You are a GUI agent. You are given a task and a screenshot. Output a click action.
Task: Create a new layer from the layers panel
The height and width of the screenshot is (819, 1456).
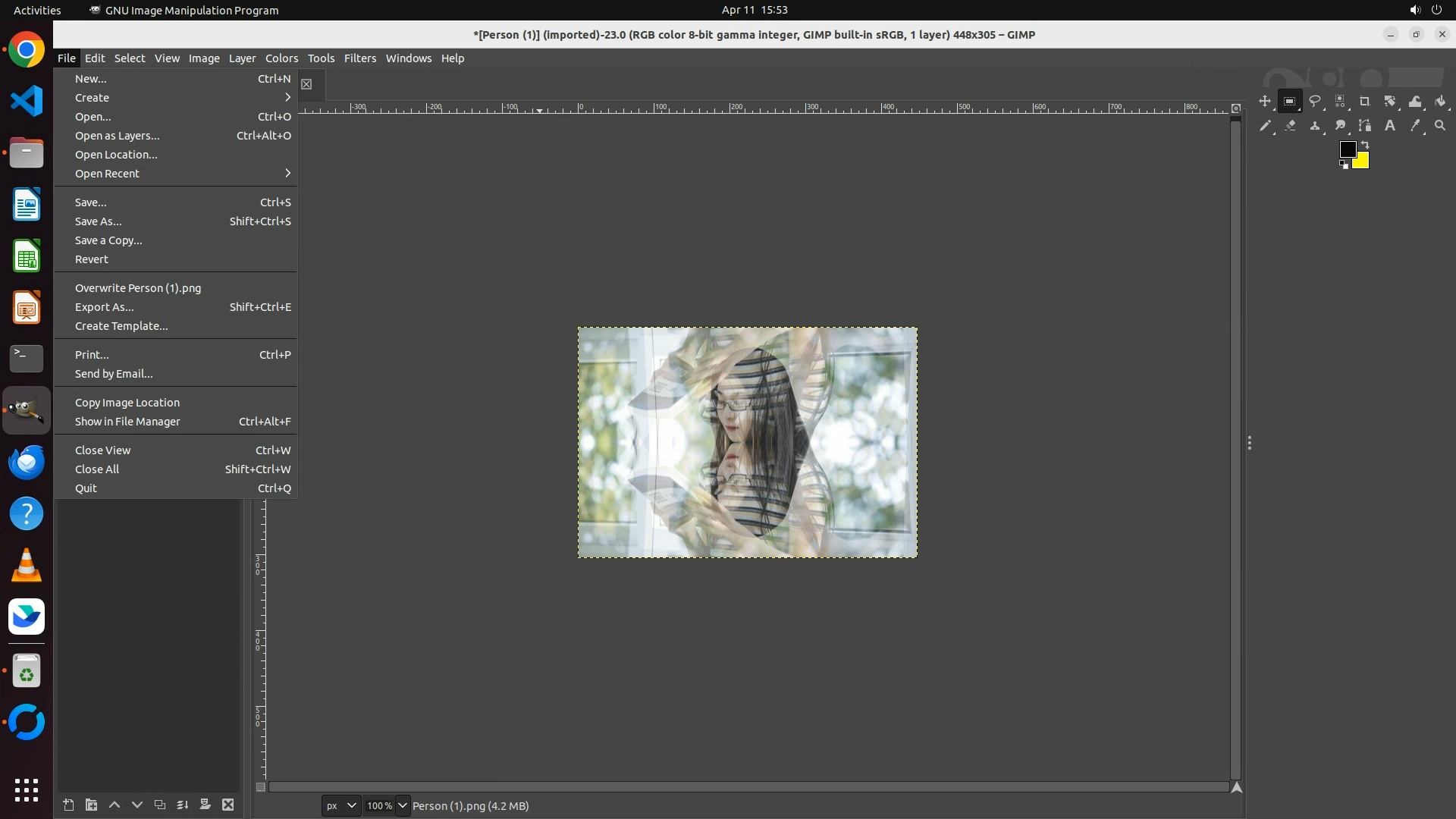pyautogui.click(x=68, y=805)
